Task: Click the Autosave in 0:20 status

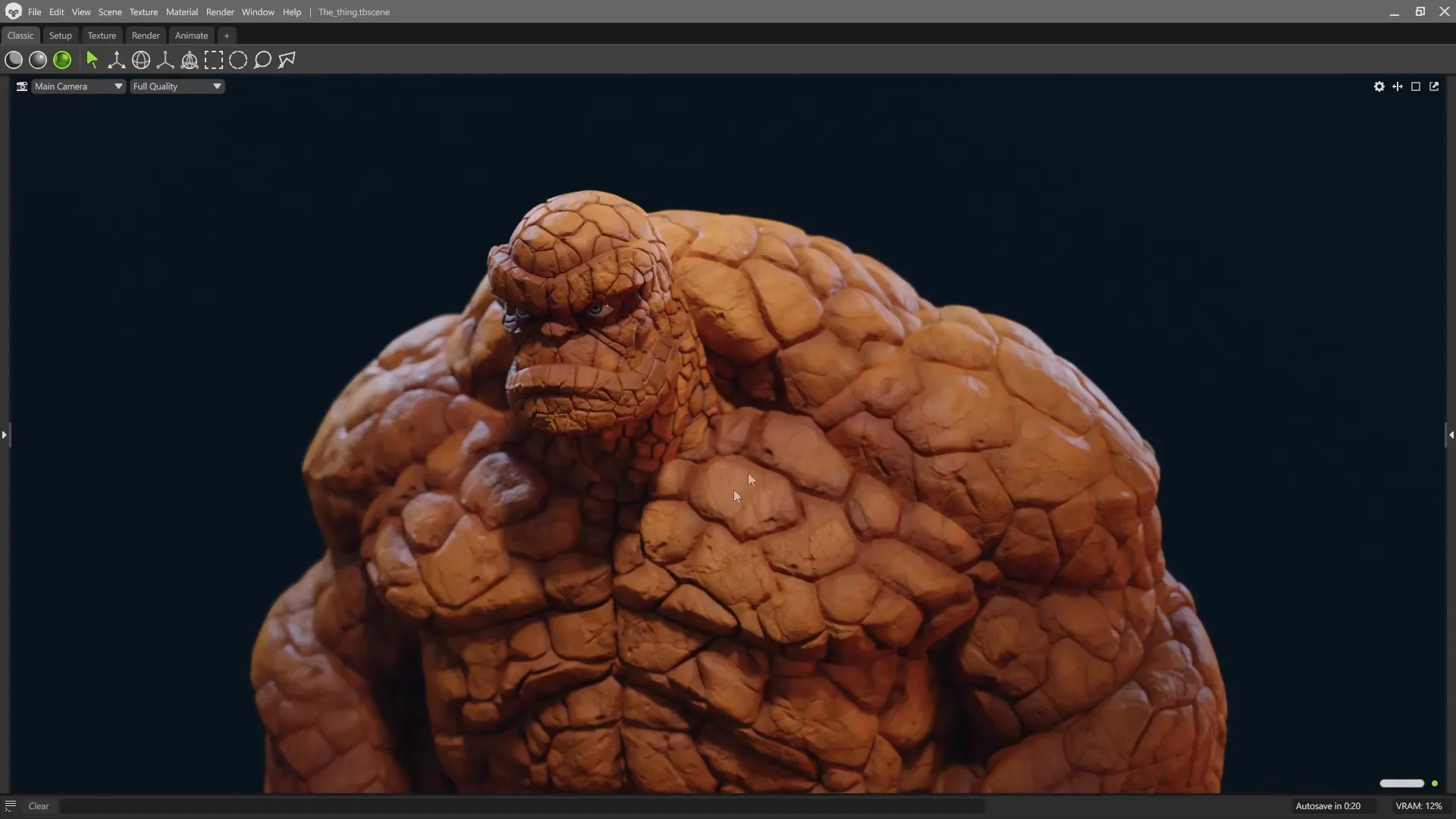Action: coord(1328,806)
